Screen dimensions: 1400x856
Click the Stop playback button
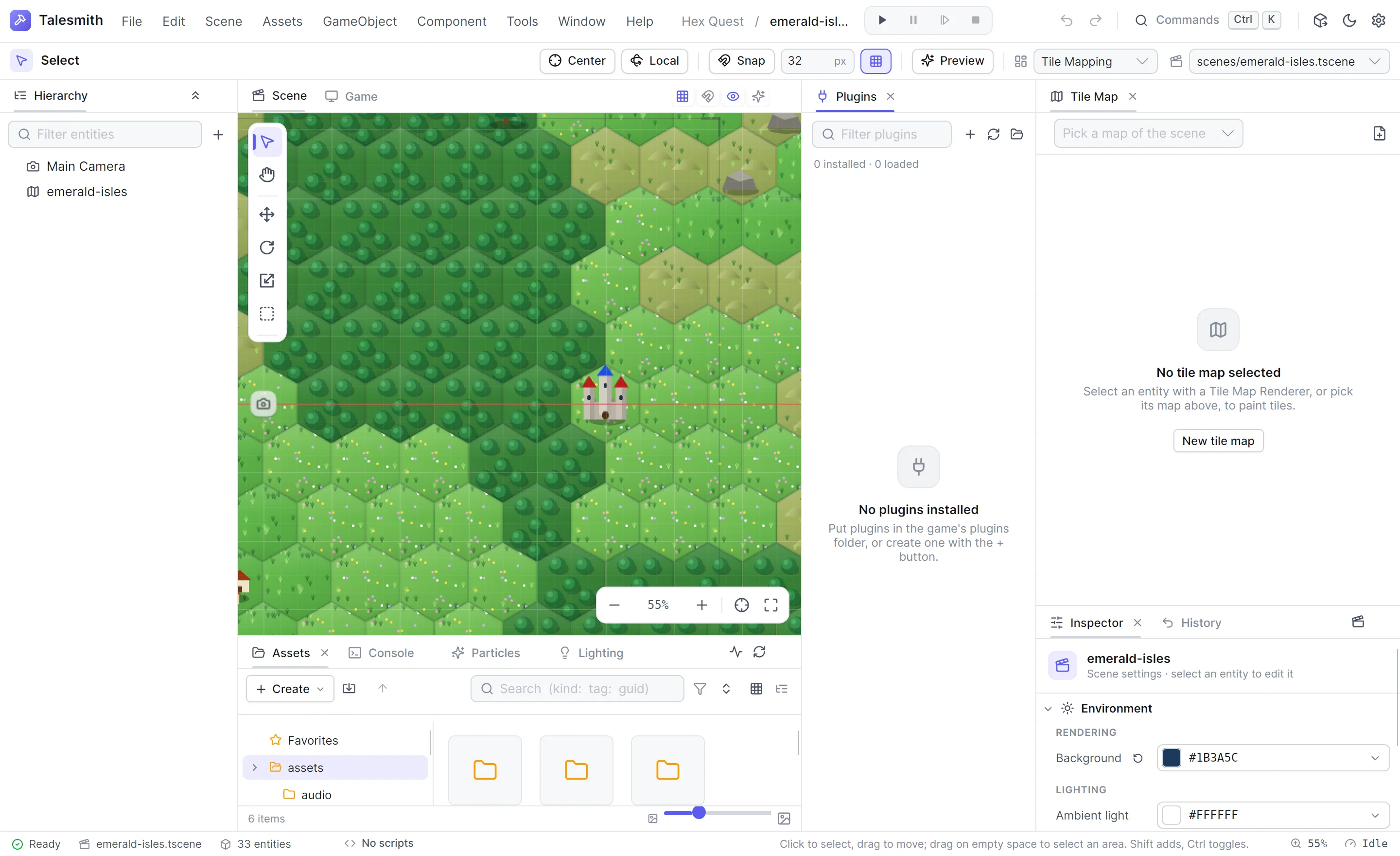pyautogui.click(x=975, y=20)
